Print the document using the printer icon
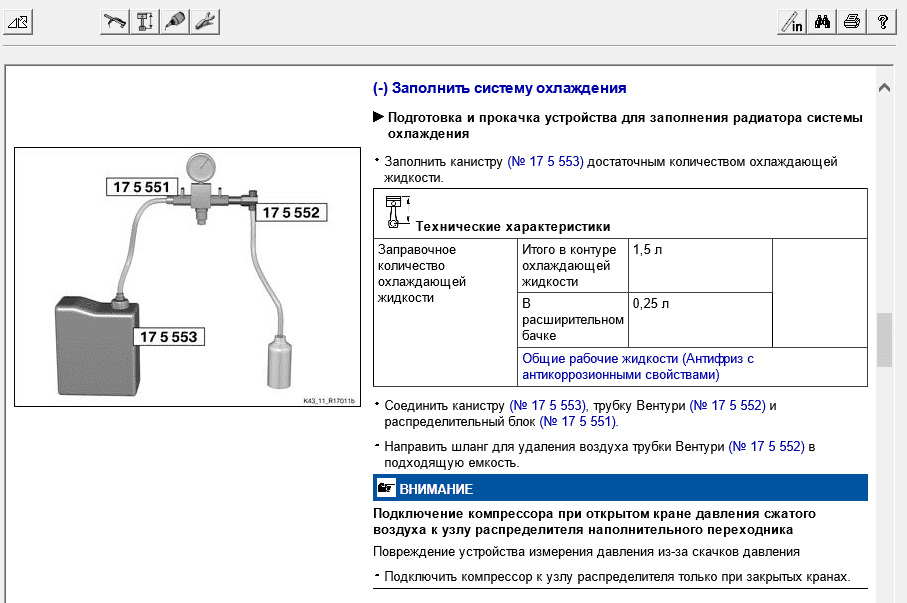Viewport: 907px width, 603px height. [852, 21]
